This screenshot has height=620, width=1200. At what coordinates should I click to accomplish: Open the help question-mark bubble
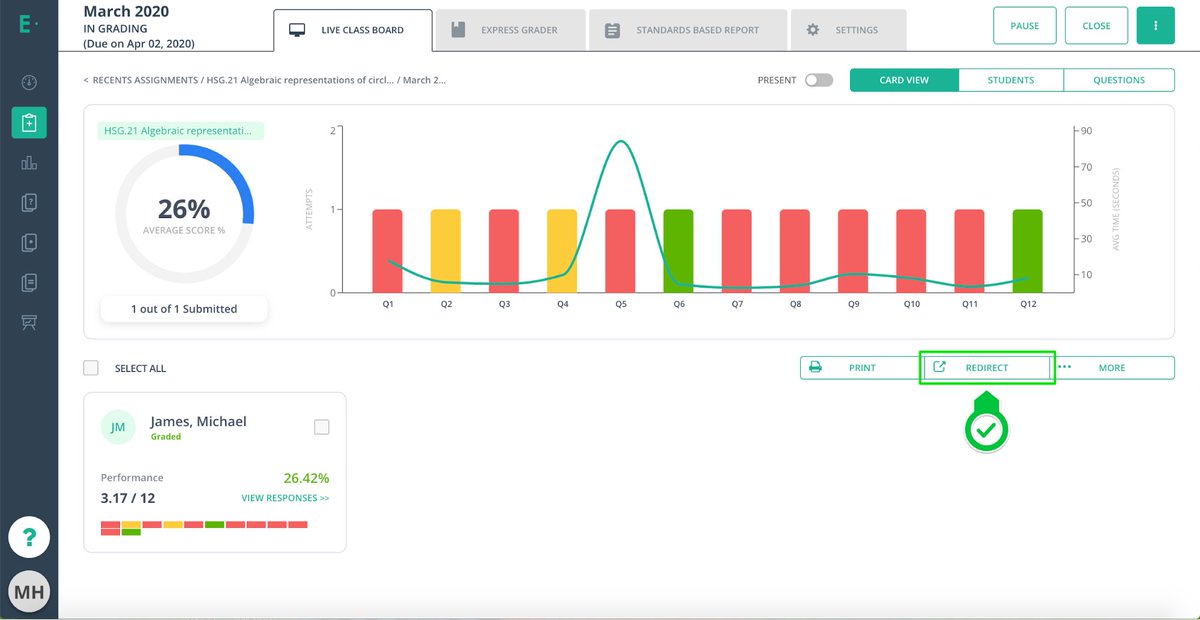pyautogui.click(x=29, y=538)
